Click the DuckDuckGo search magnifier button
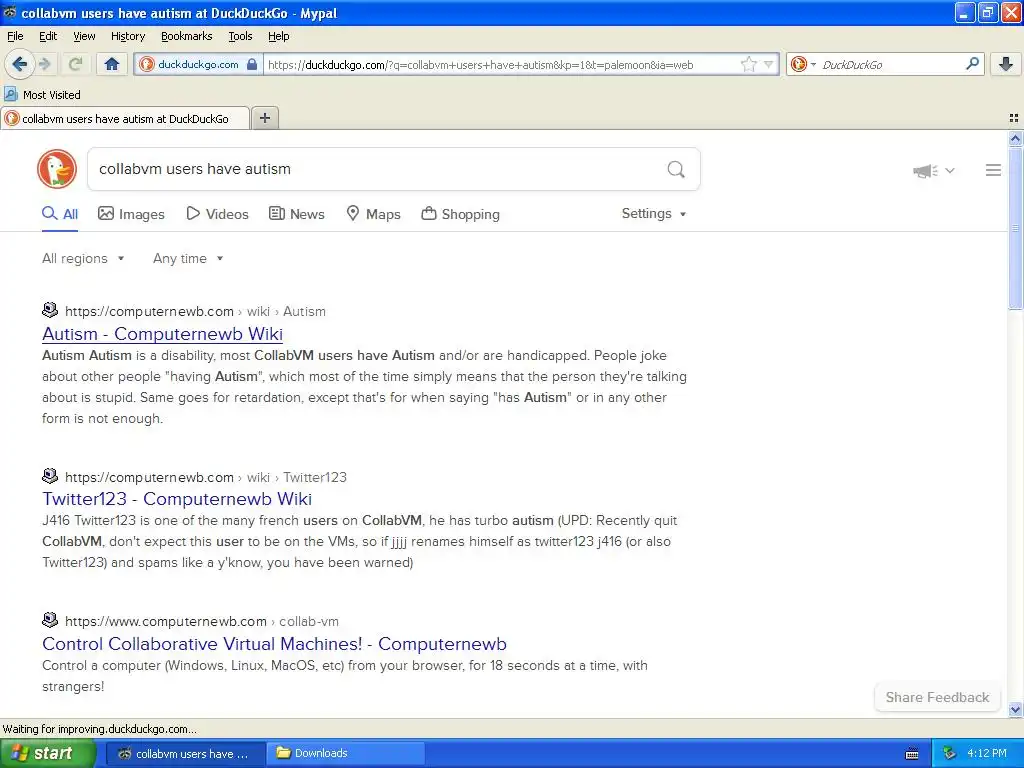1024x768 pixels. click(x=676, y=170)
